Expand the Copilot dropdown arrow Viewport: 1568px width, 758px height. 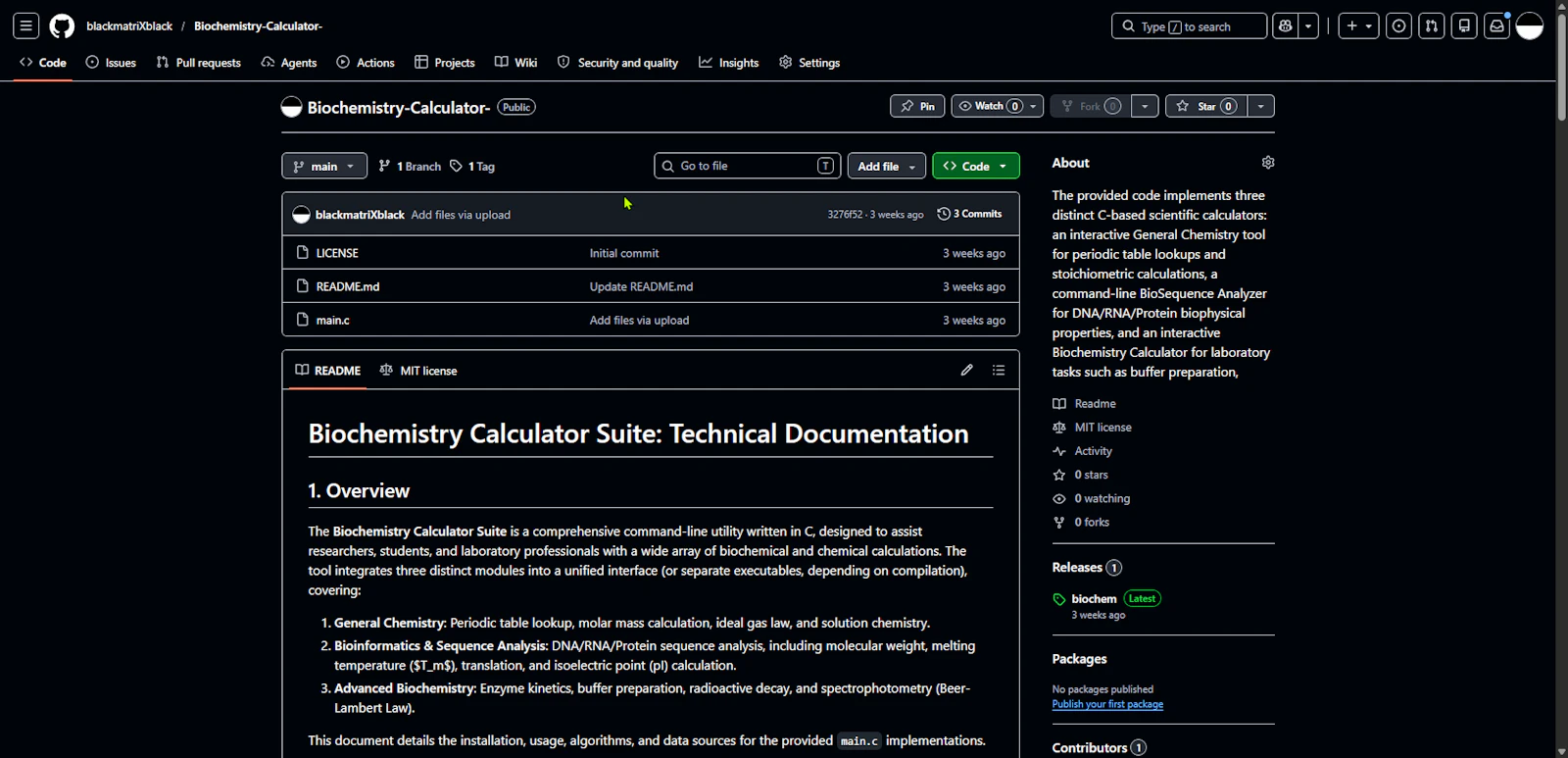pos(1308,26)
